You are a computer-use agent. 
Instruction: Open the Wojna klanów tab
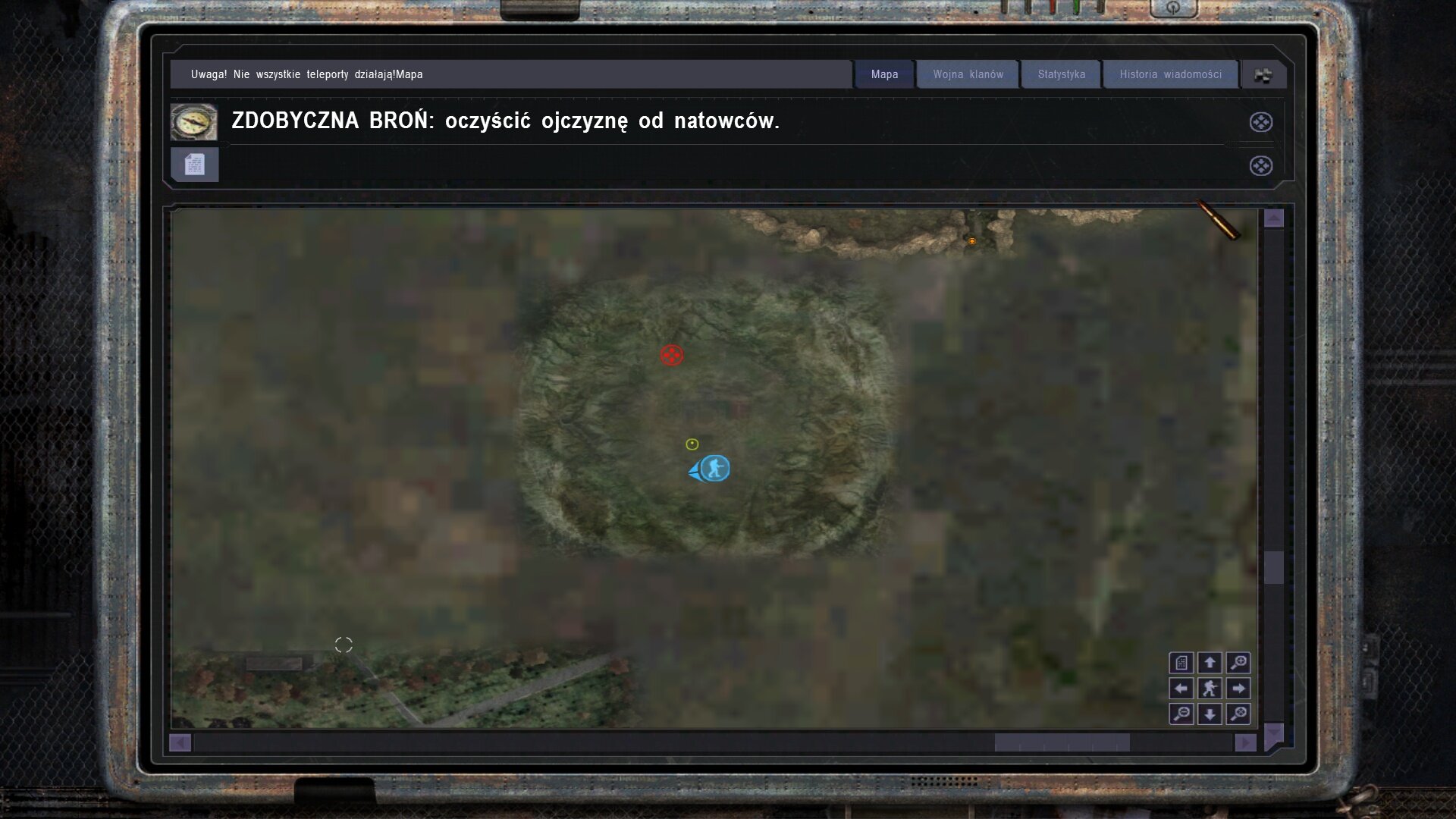click(x=968, y=74)
